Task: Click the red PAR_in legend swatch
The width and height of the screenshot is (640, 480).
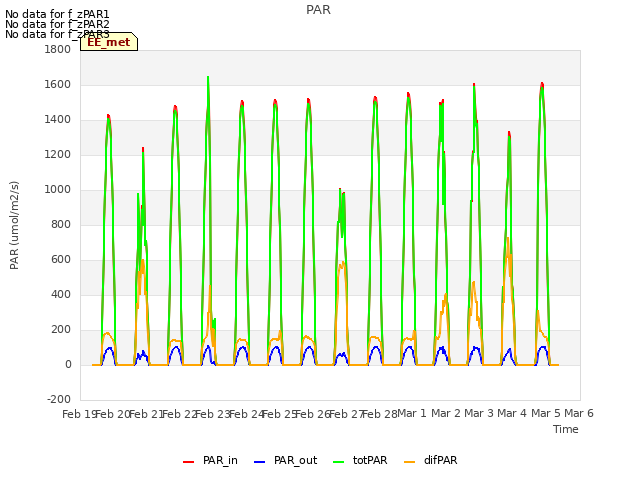Action: pyautogui.click(x=189, y=462)
